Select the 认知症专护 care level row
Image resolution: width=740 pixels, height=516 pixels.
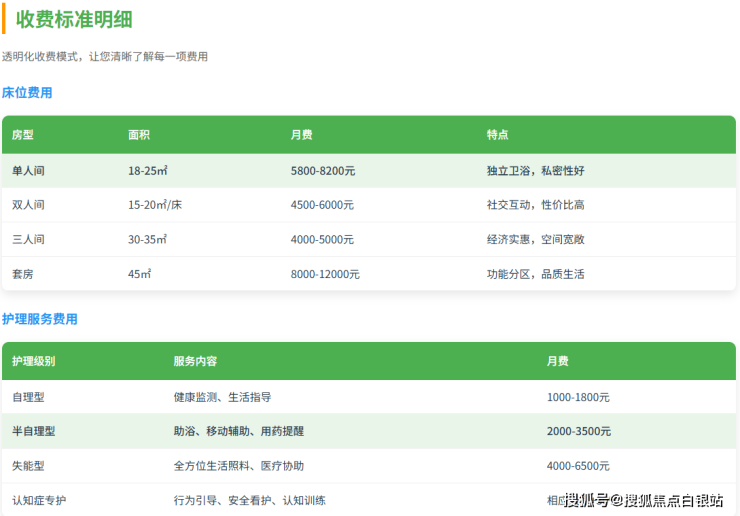(x=40, y=500)
